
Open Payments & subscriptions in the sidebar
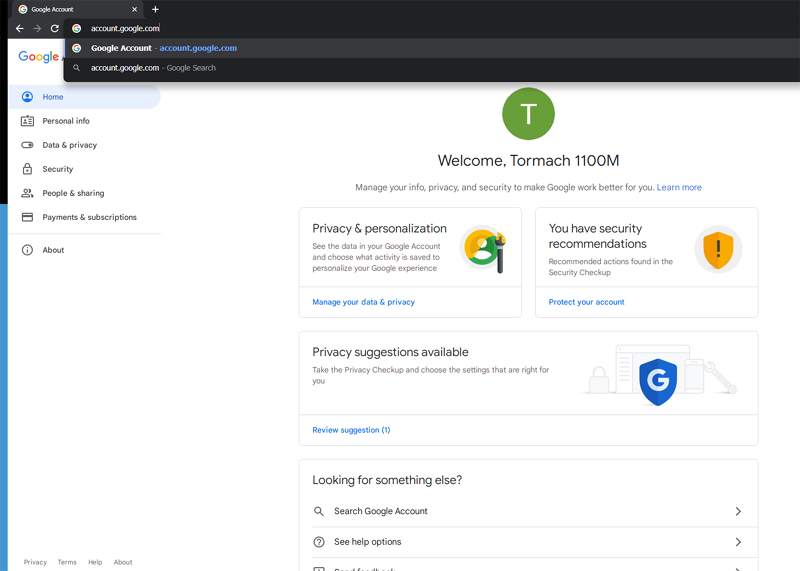click(x=85, y=217)
